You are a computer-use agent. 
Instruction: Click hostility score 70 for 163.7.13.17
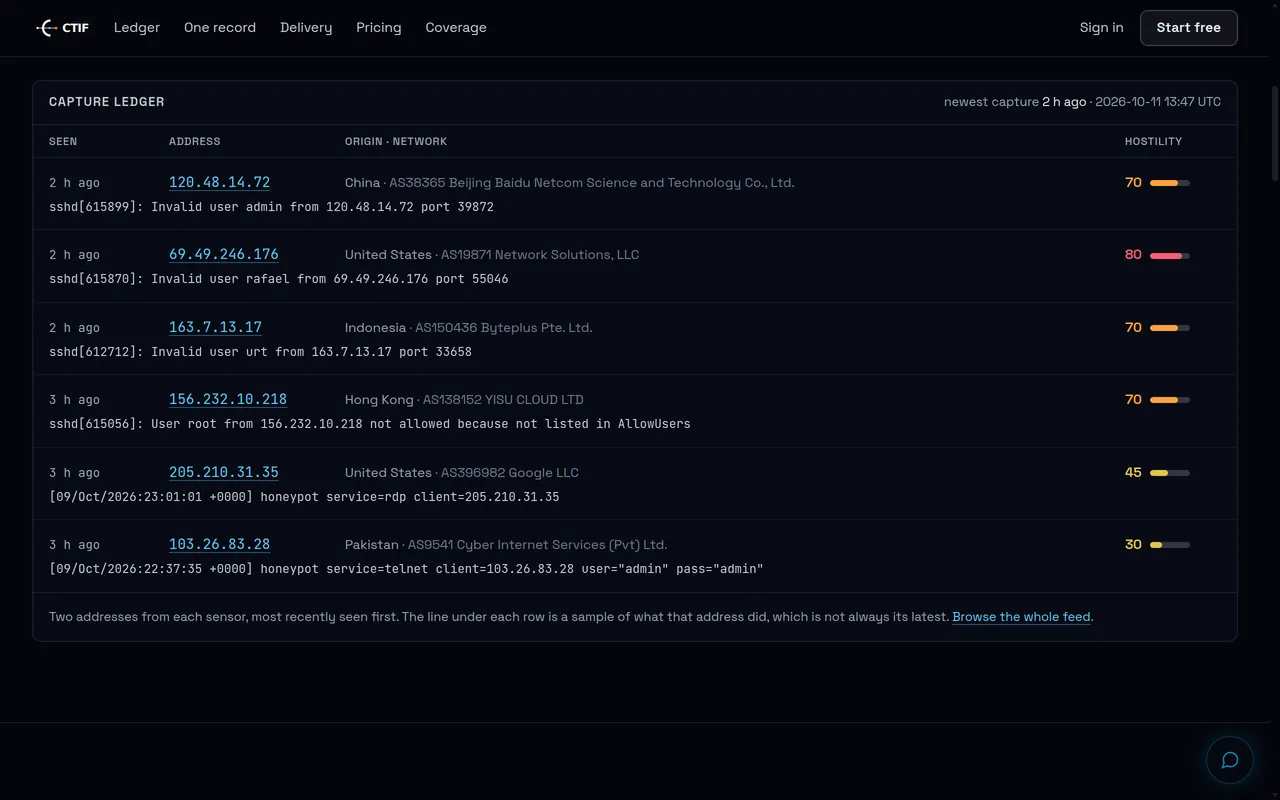pyautogui.click(x=1133, y=327)
